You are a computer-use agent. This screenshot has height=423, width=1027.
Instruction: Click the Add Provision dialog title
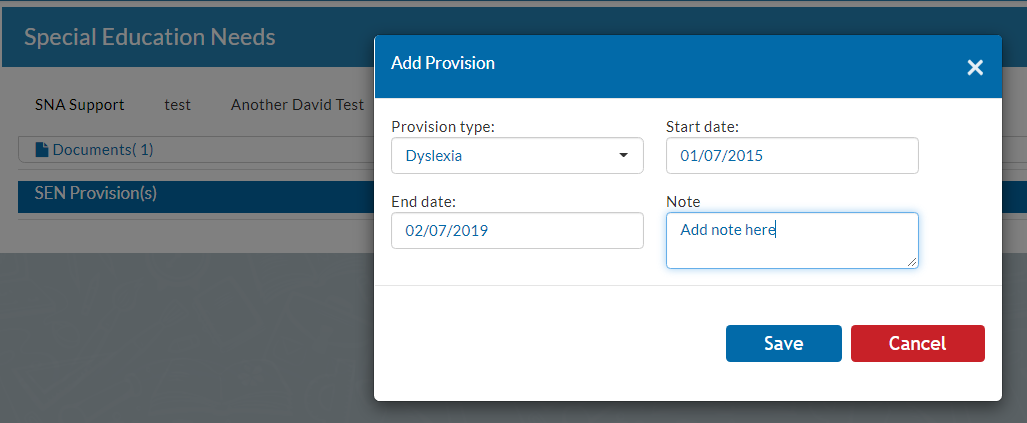pos(443,64)
